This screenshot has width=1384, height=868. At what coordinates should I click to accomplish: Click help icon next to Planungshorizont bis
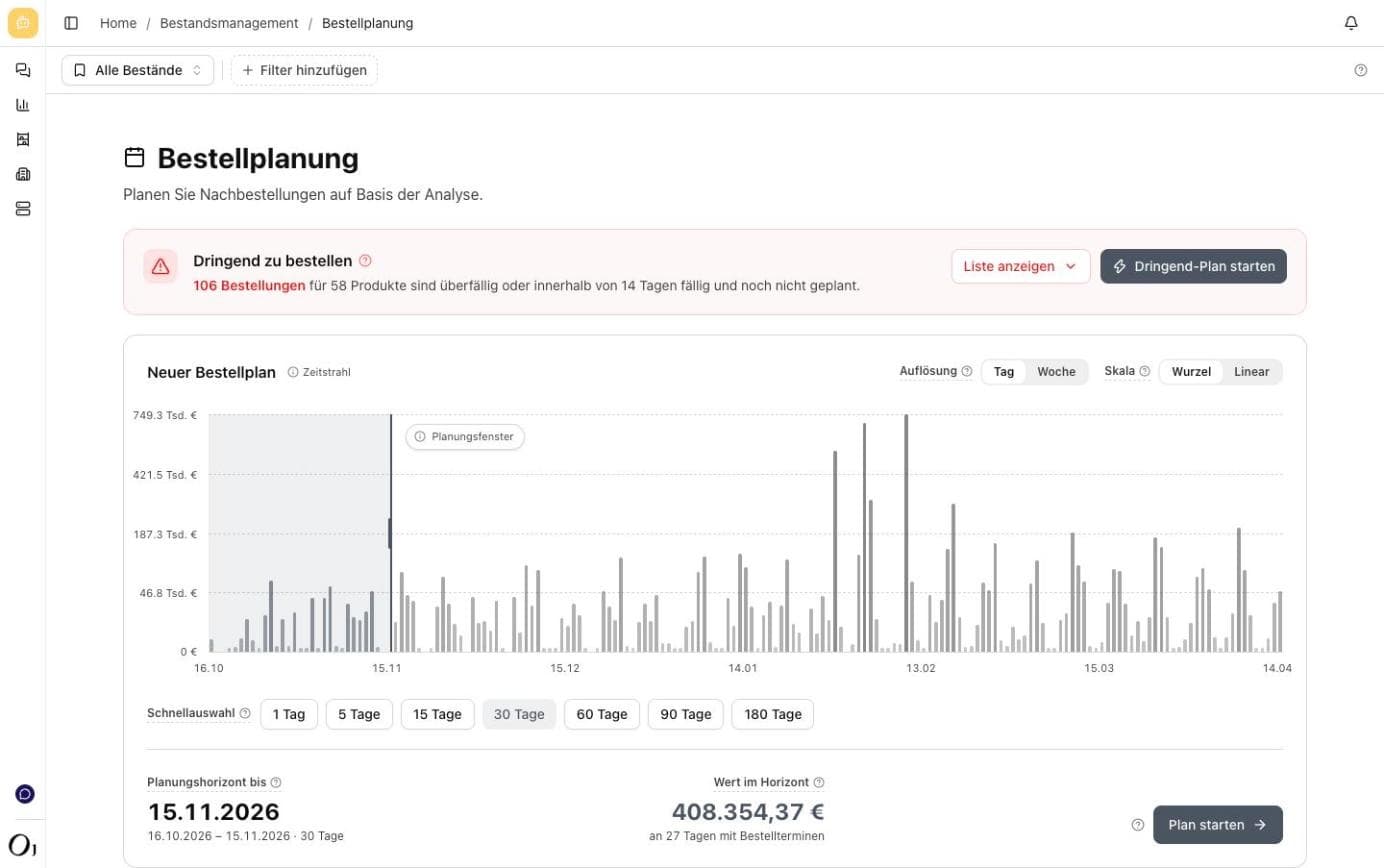click(276, 782)
